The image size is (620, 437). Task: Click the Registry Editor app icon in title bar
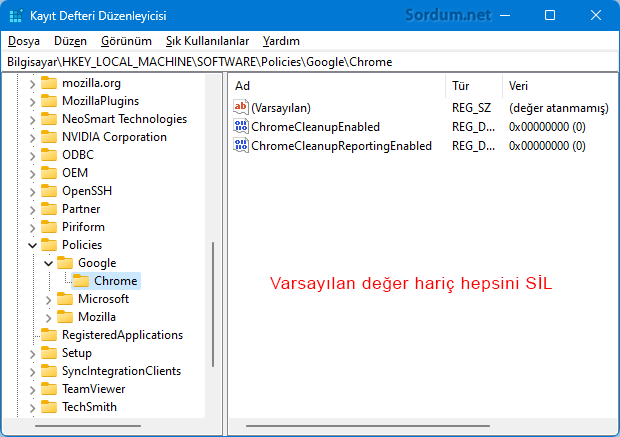(x=16, y=16)
